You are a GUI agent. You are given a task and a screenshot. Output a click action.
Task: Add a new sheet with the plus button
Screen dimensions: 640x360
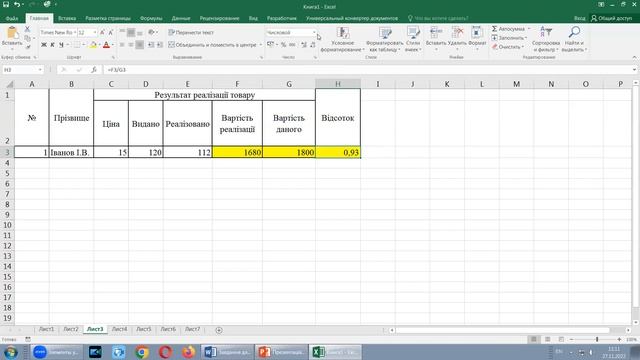pyautogui.click(x=219, y=330)
